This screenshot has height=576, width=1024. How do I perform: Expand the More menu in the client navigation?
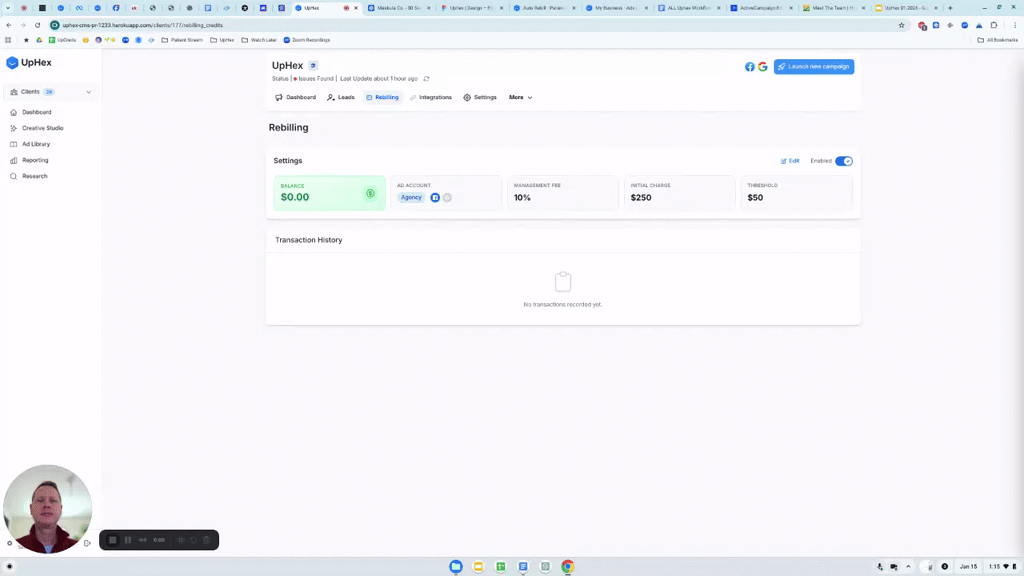518,97
